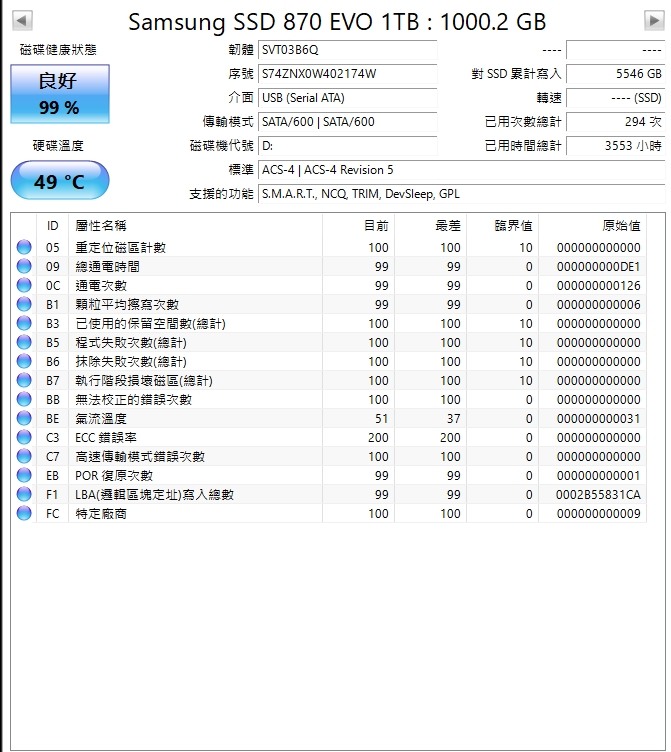Image resolution: width=671 pixels, height=752 pixels.
Task: Select the ECC 錯誤率 attribute name
Action: (x=106, y=437)
